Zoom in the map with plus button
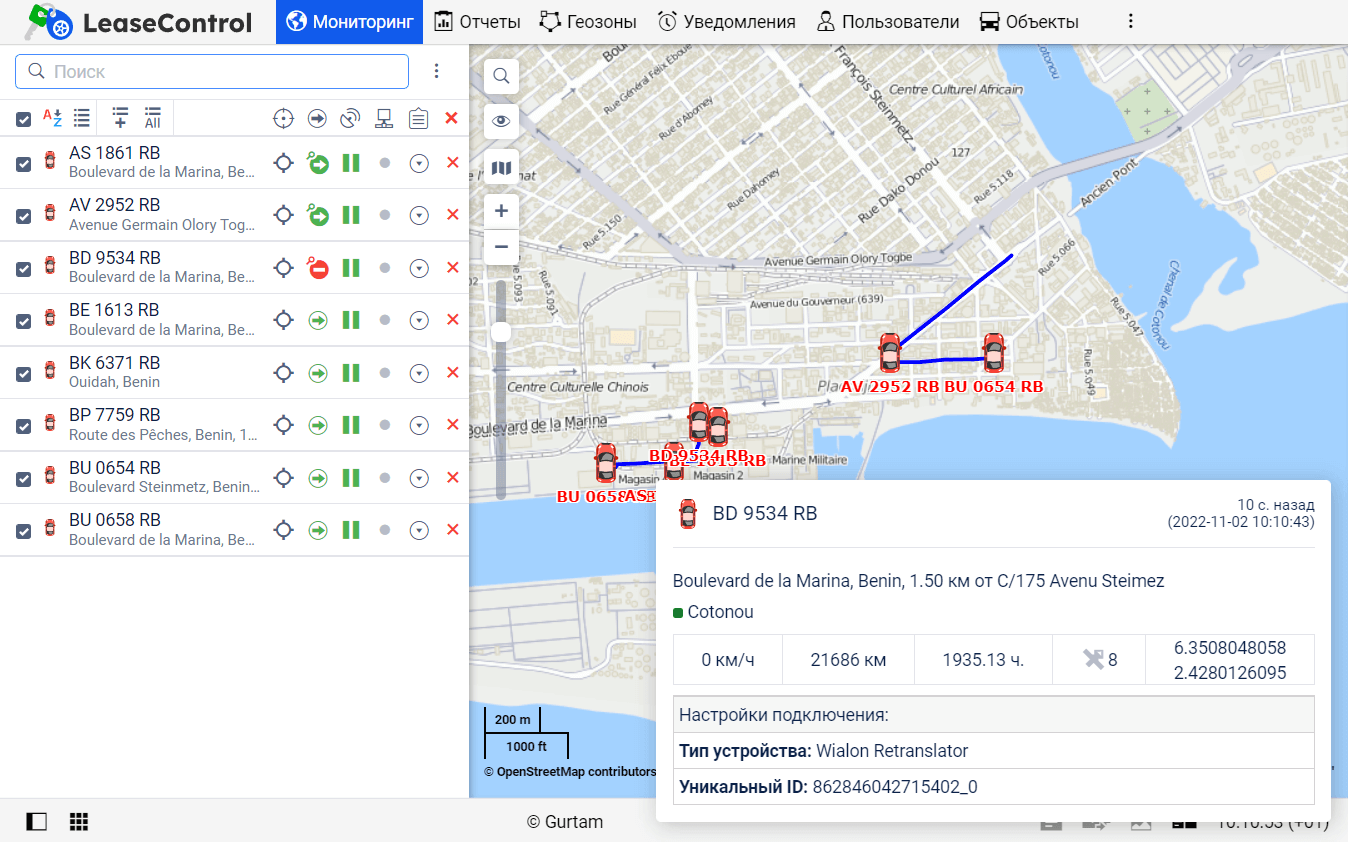Screen dimensions: 1348x842 point(501,211)
